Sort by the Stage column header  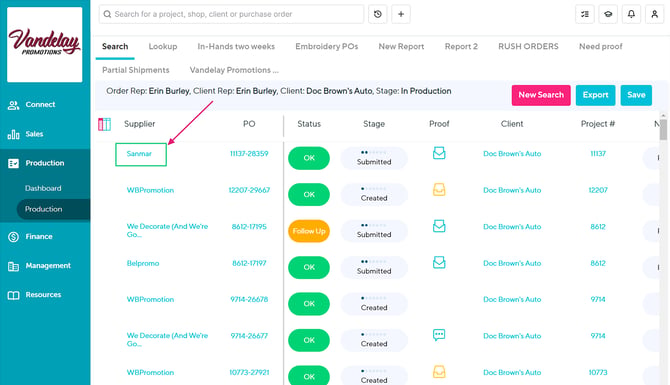[374, 124]
